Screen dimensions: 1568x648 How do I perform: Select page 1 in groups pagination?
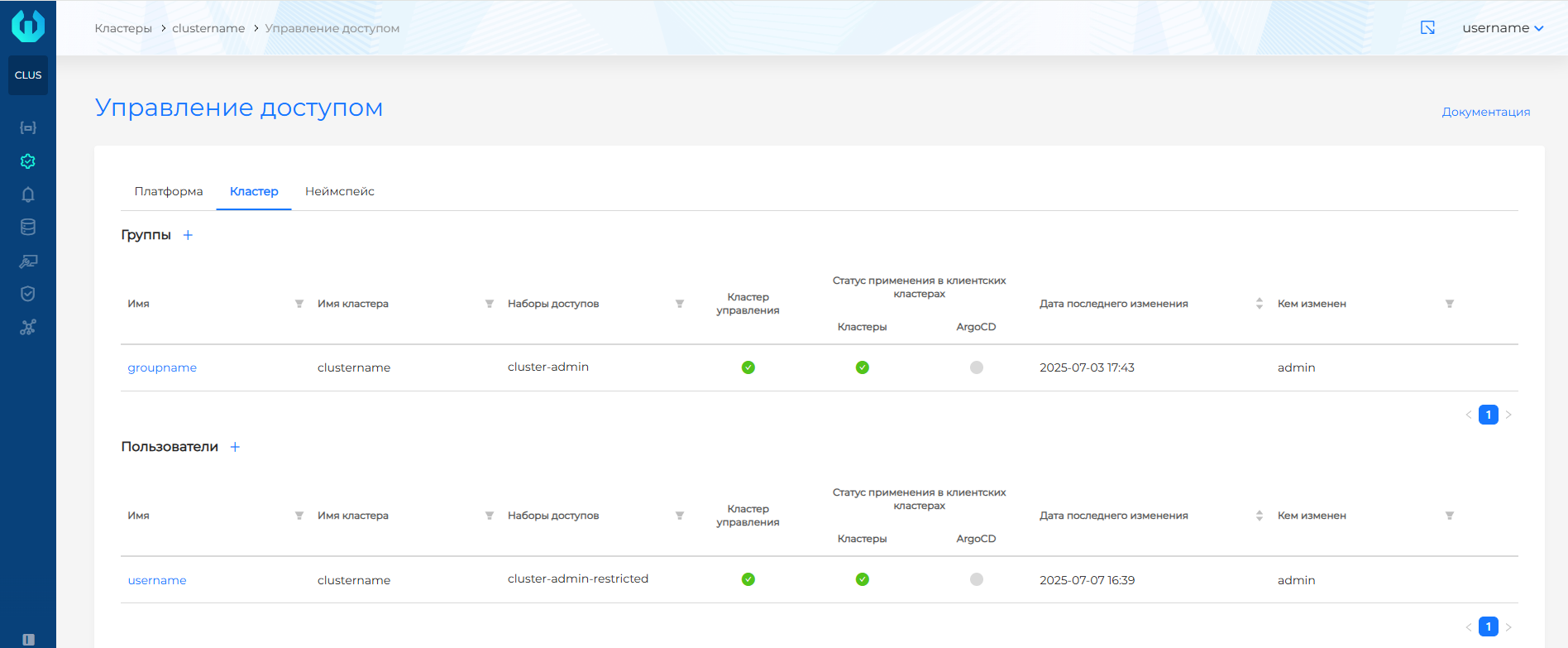pos(1489,415)
